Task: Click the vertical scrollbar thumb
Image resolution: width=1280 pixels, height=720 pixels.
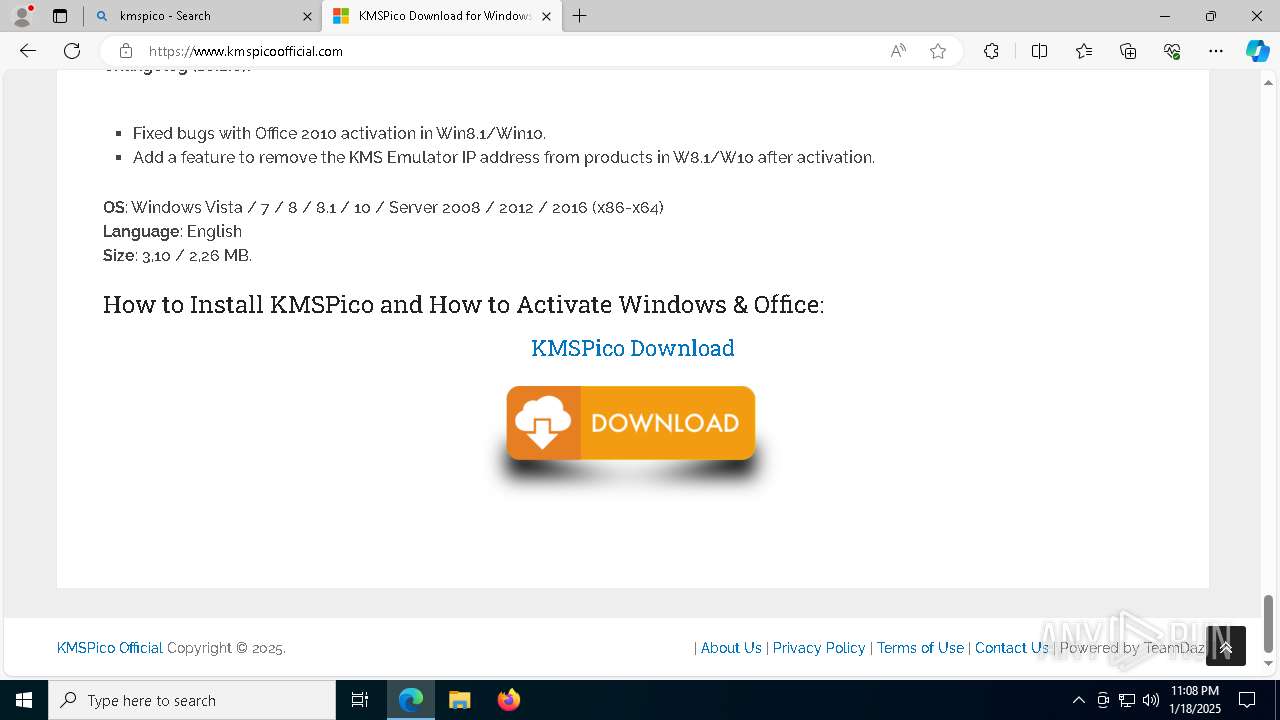Action: click(1269, 623)
